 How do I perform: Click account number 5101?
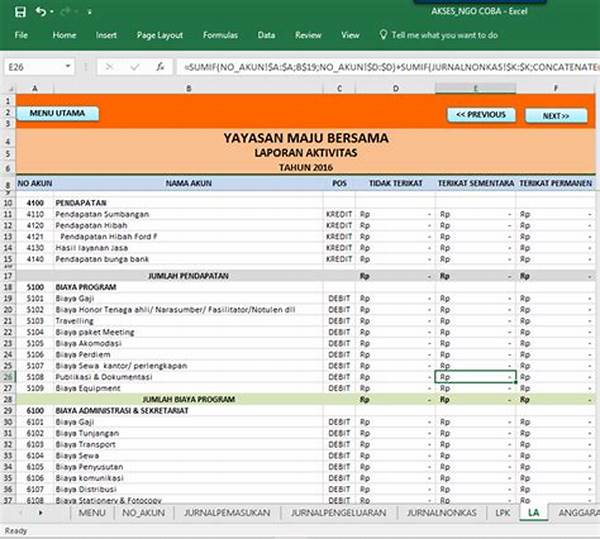35,298
